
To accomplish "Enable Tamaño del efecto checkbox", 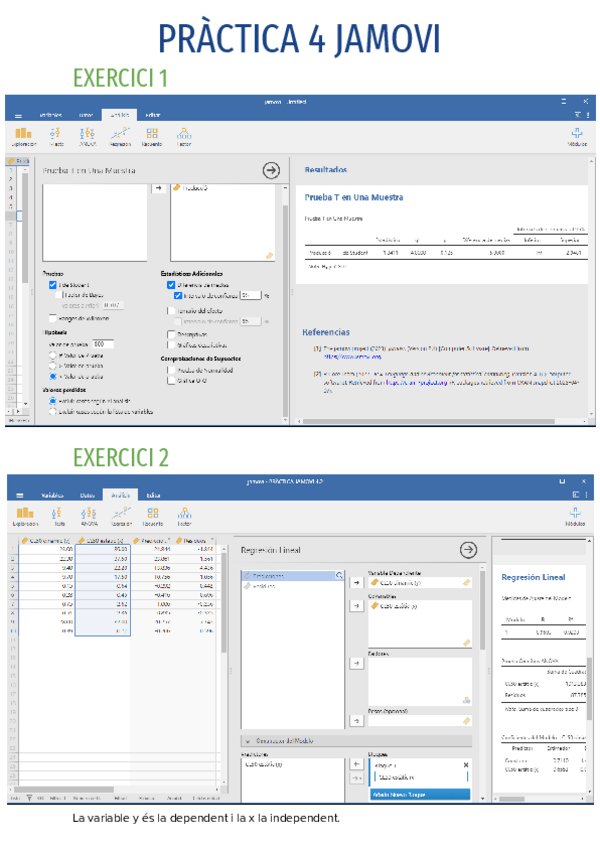I will point(171,310).
